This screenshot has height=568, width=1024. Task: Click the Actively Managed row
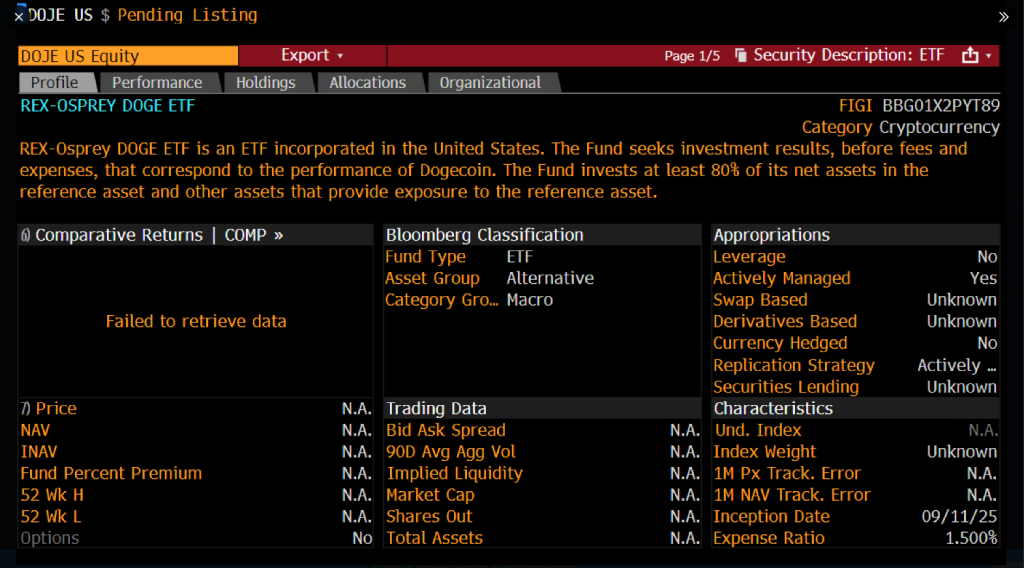(856, 278)
